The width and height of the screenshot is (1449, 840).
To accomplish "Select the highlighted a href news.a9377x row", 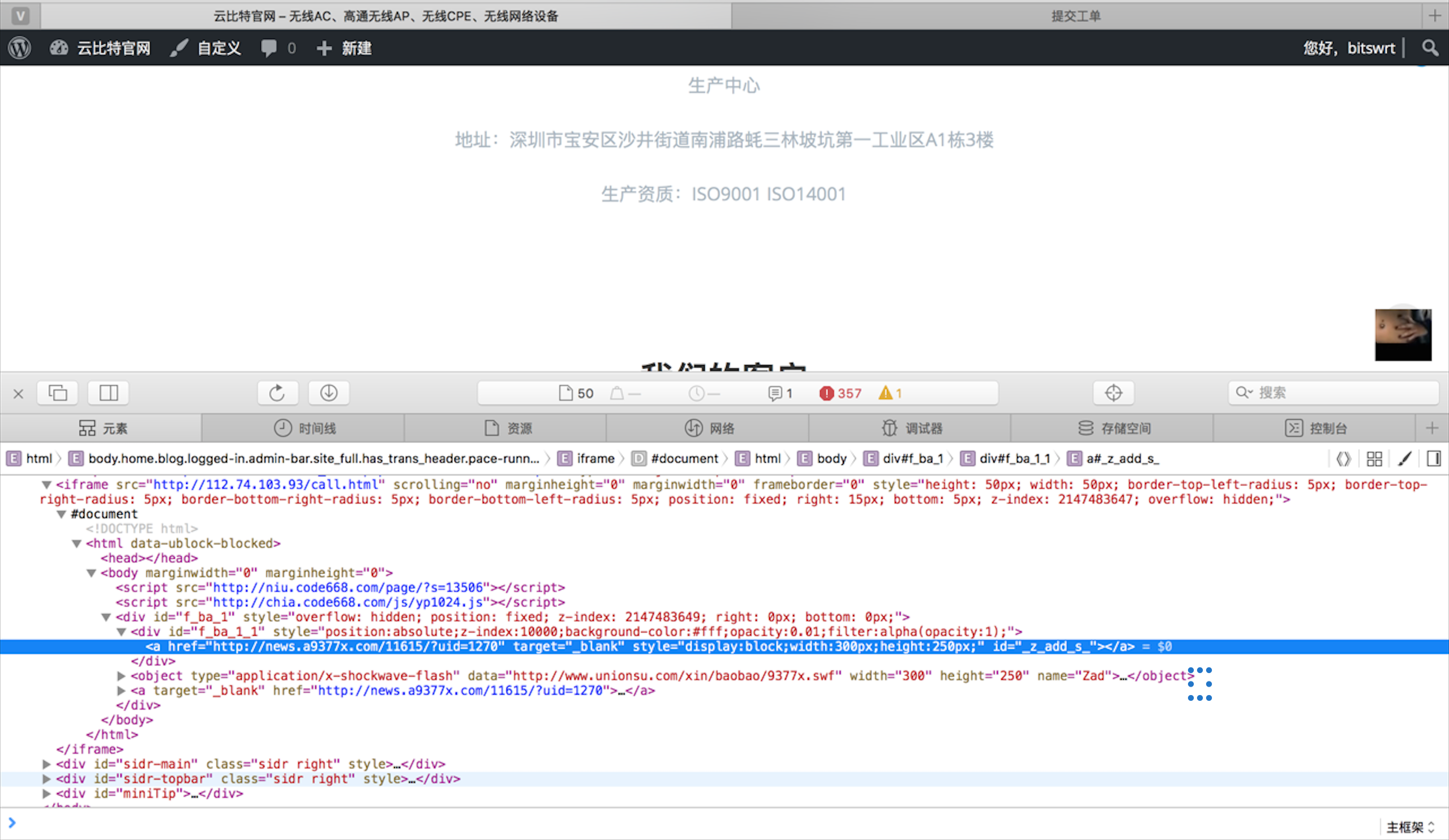I will (x=724, y=647).
